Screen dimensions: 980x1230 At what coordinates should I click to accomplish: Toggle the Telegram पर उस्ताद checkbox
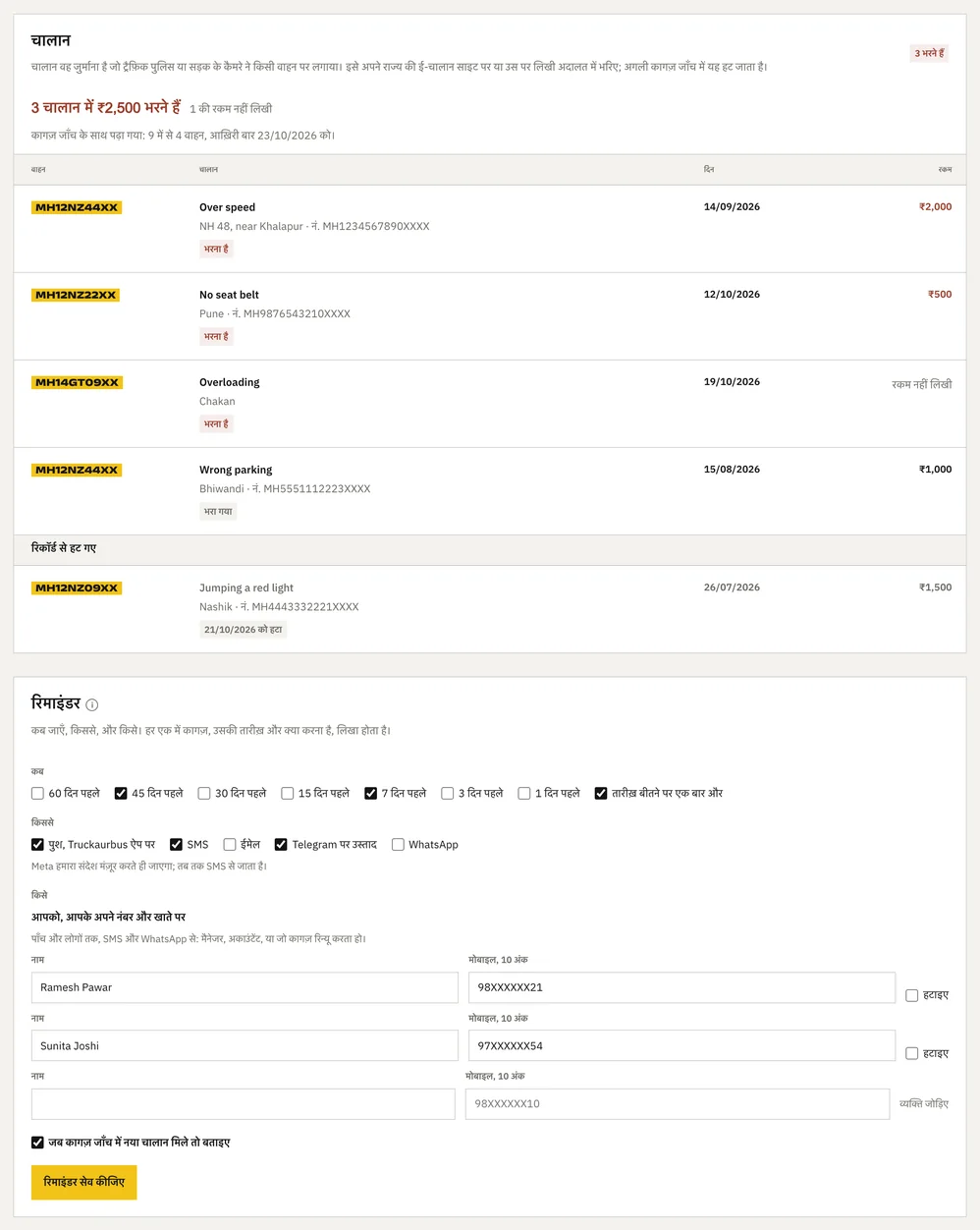pos(281,844)
